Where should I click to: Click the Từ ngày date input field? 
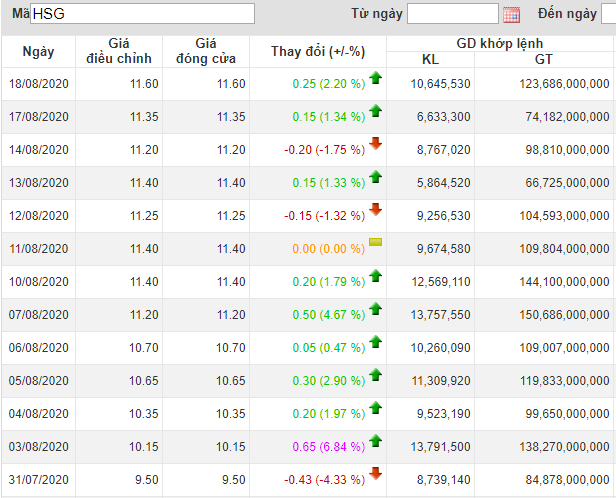[x=453, y=14]
